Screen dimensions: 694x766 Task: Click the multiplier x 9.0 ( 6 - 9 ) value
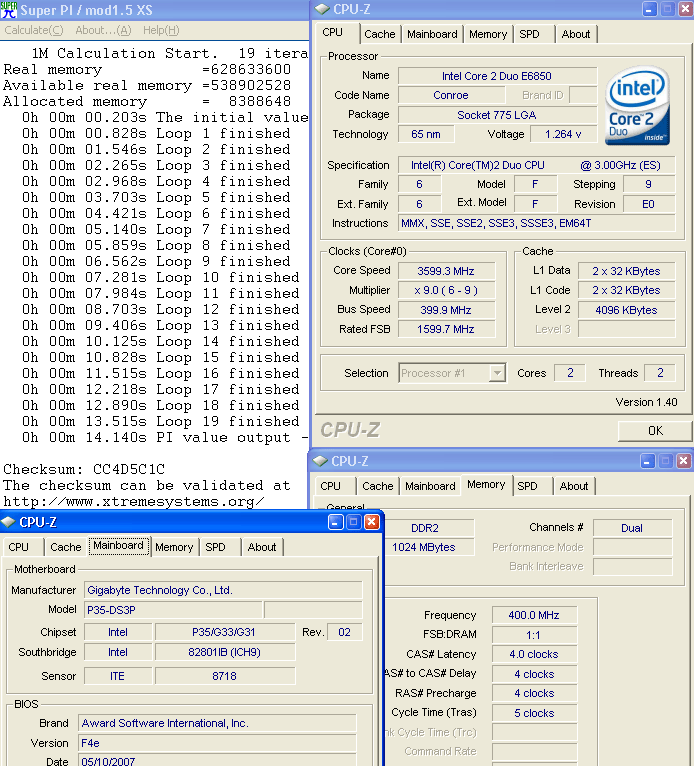point(446,290)
